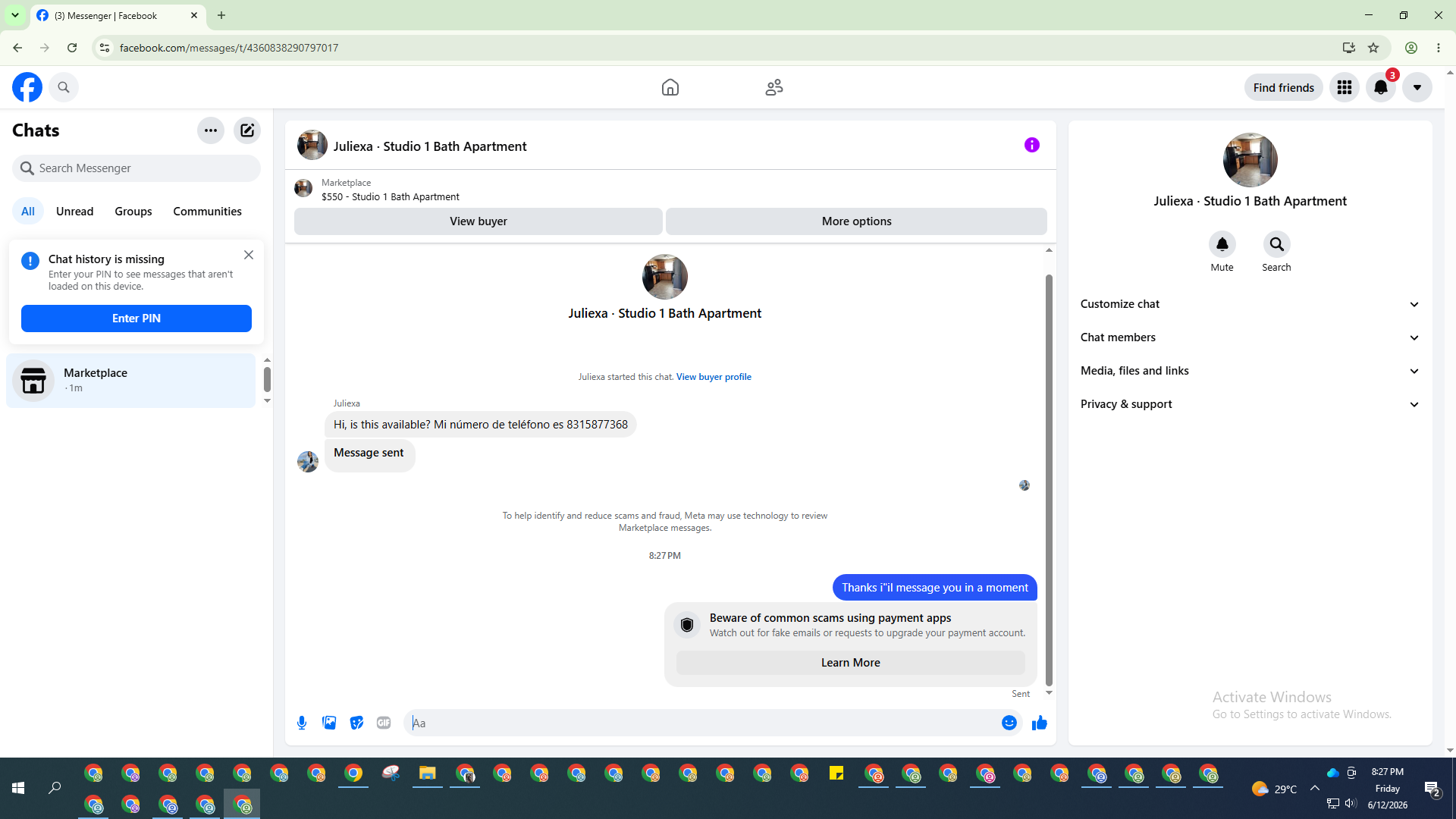
Task: Open the emoji picker smiley icon
Action: pyautogui.click(x=1009, y=723)
